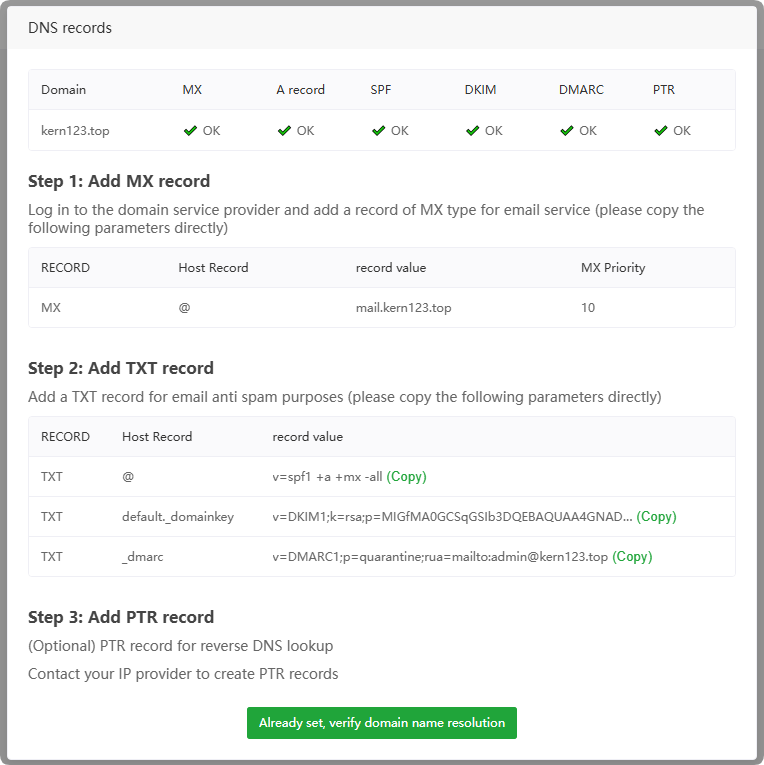Click the DMARC status checkmark icon
Screen dimensions: 764x765
click(566, 130)
